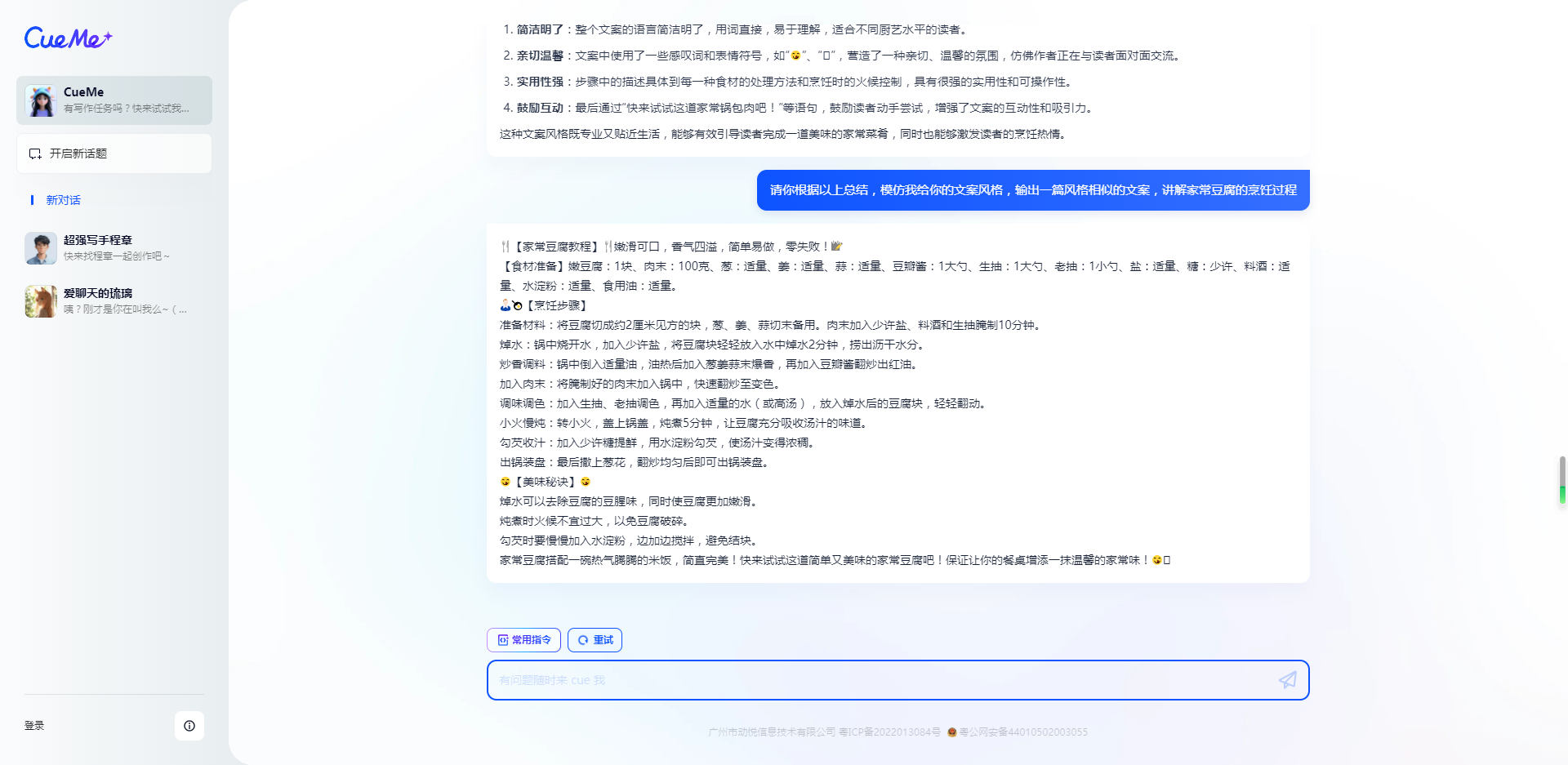Click the CueMe logo
Image resolution: width=1568 pixels, height=765 pixels.
(67, 38)
